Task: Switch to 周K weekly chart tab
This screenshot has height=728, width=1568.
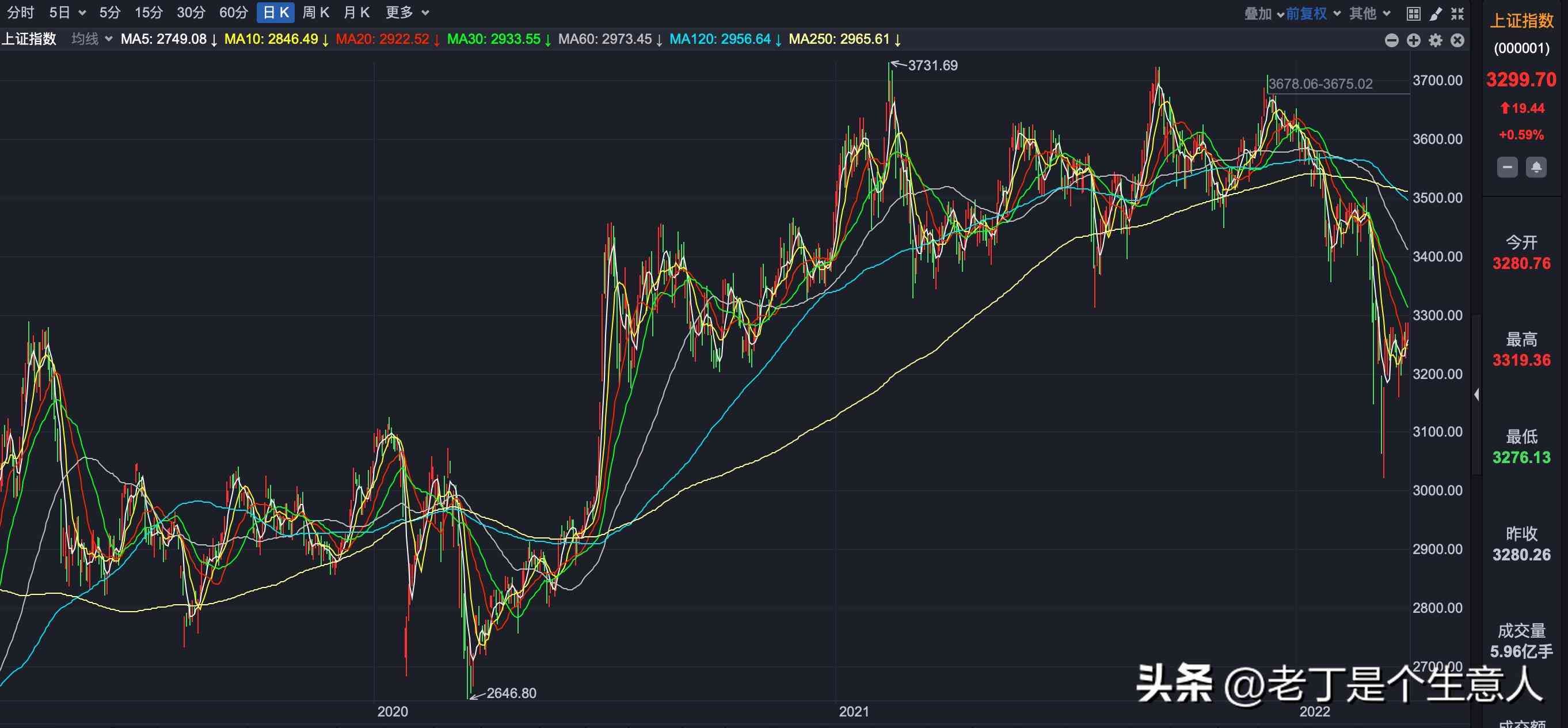Action: point(315,12)
